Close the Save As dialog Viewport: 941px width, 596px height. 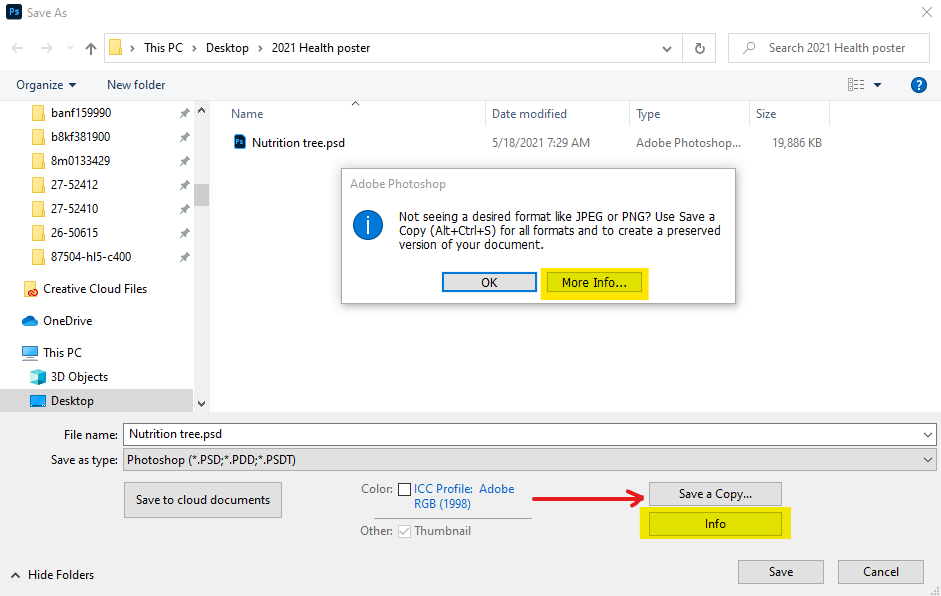coord(927,12)
